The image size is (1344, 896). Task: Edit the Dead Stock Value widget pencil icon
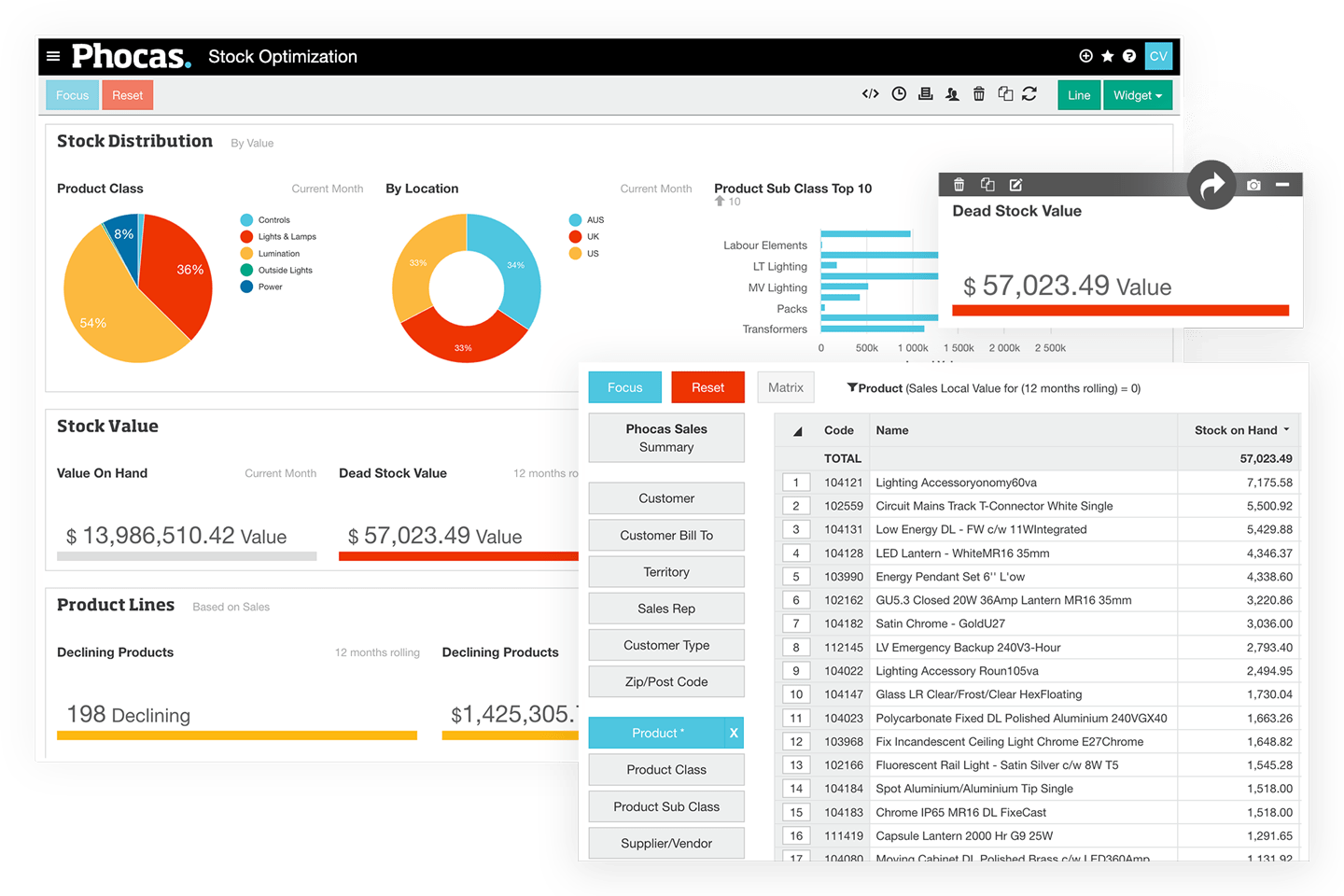(1016, 184)
